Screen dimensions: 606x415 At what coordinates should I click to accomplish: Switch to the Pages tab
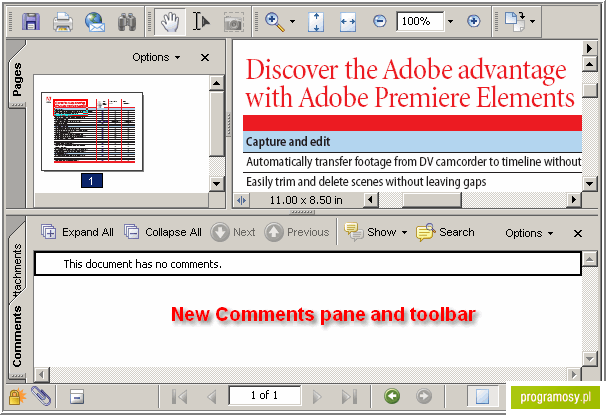[x=17, y=79]
